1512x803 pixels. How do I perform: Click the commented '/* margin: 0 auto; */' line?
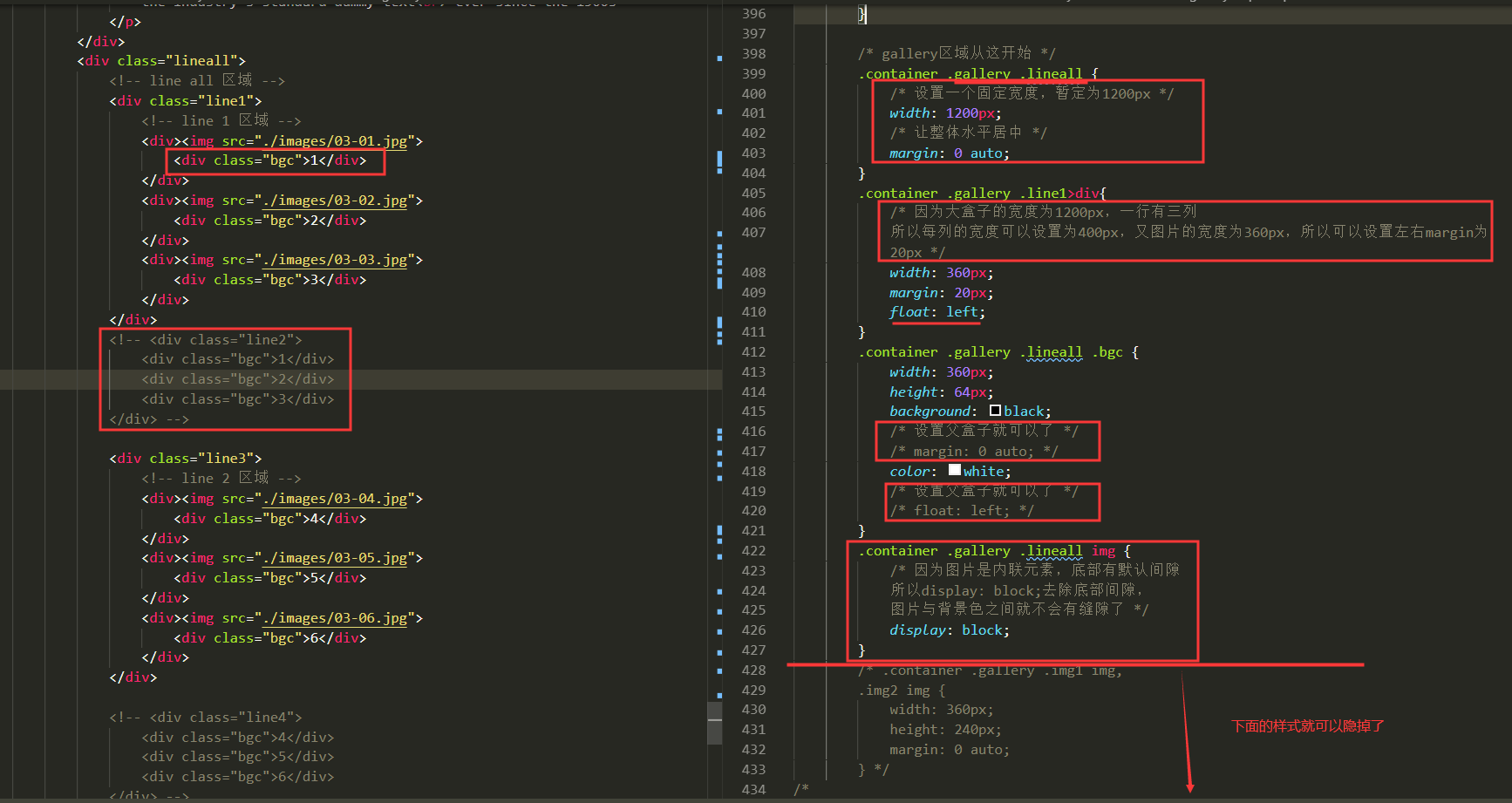pos(974,452)
